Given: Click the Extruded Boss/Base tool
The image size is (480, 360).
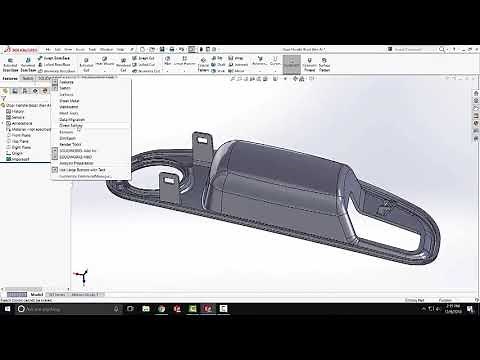Looking at the screenshot, I should point(10,65).
